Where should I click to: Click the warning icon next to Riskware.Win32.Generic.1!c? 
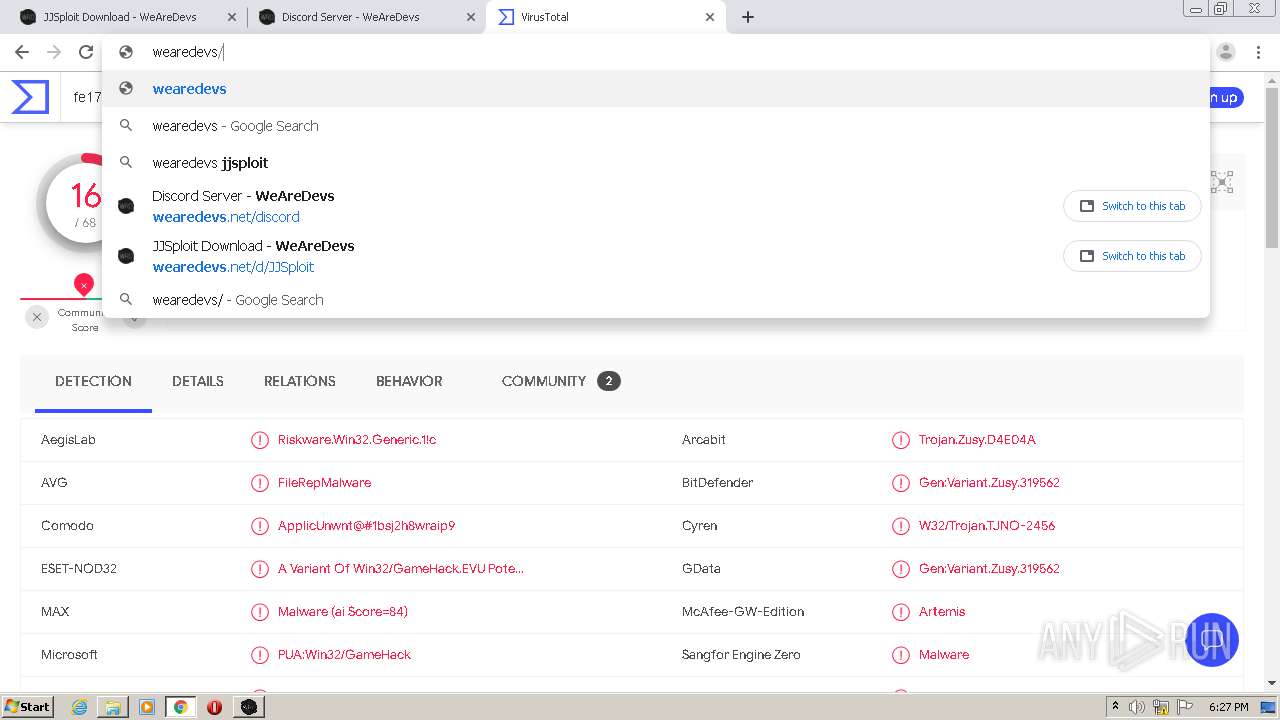260,440
